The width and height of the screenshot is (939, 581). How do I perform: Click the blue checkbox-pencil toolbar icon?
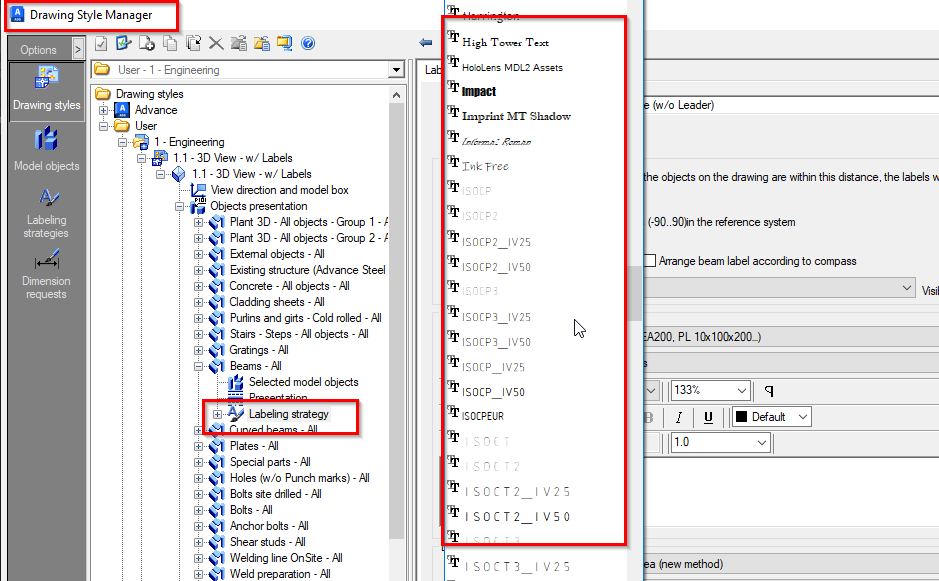click(x=124, y=43)
